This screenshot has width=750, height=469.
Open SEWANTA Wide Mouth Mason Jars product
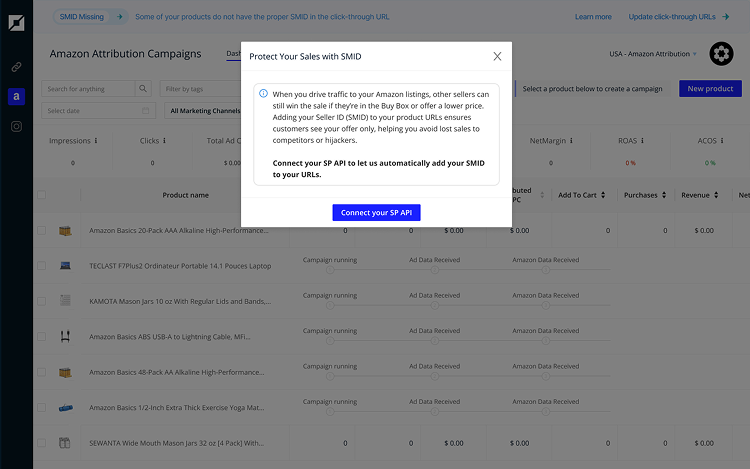click(176, 443)
